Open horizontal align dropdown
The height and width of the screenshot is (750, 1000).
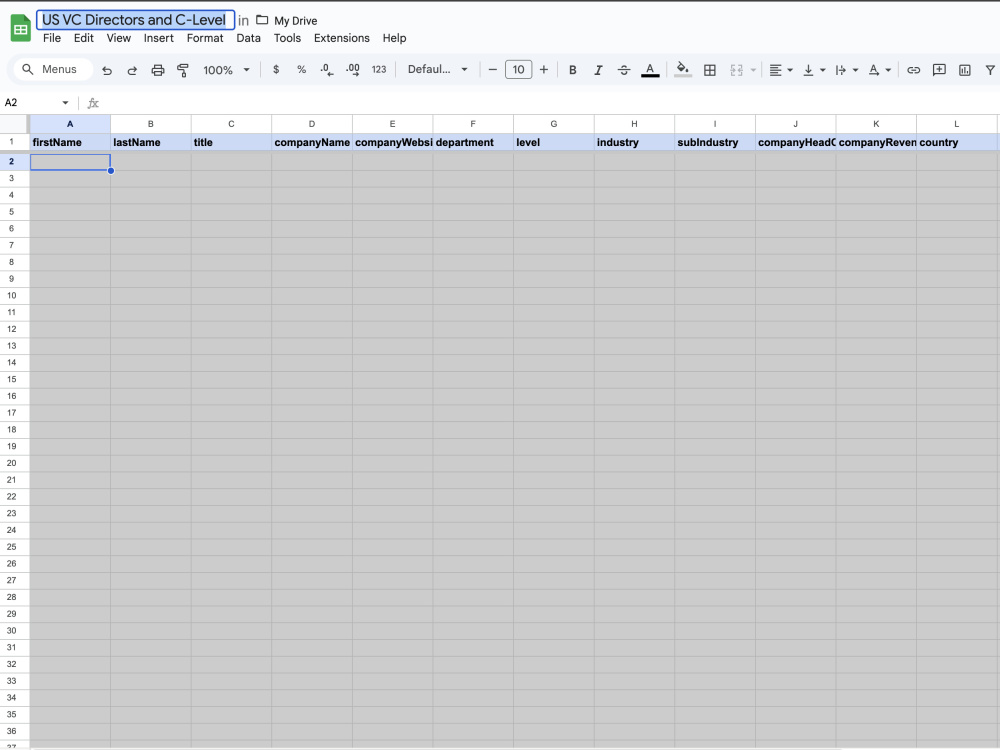[781, 70]
